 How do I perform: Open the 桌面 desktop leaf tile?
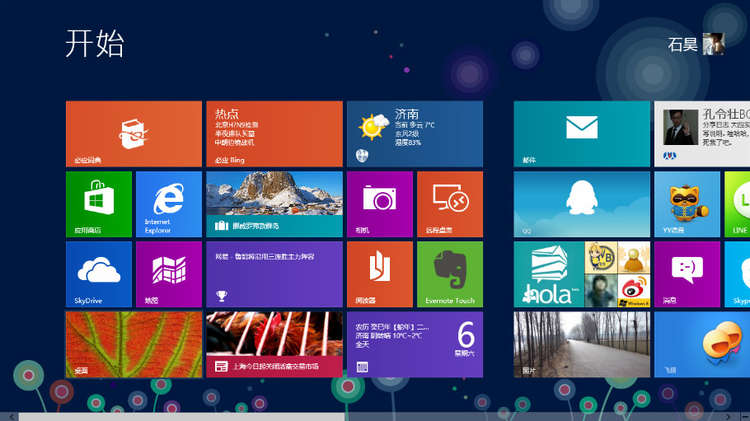coord(134,344)
